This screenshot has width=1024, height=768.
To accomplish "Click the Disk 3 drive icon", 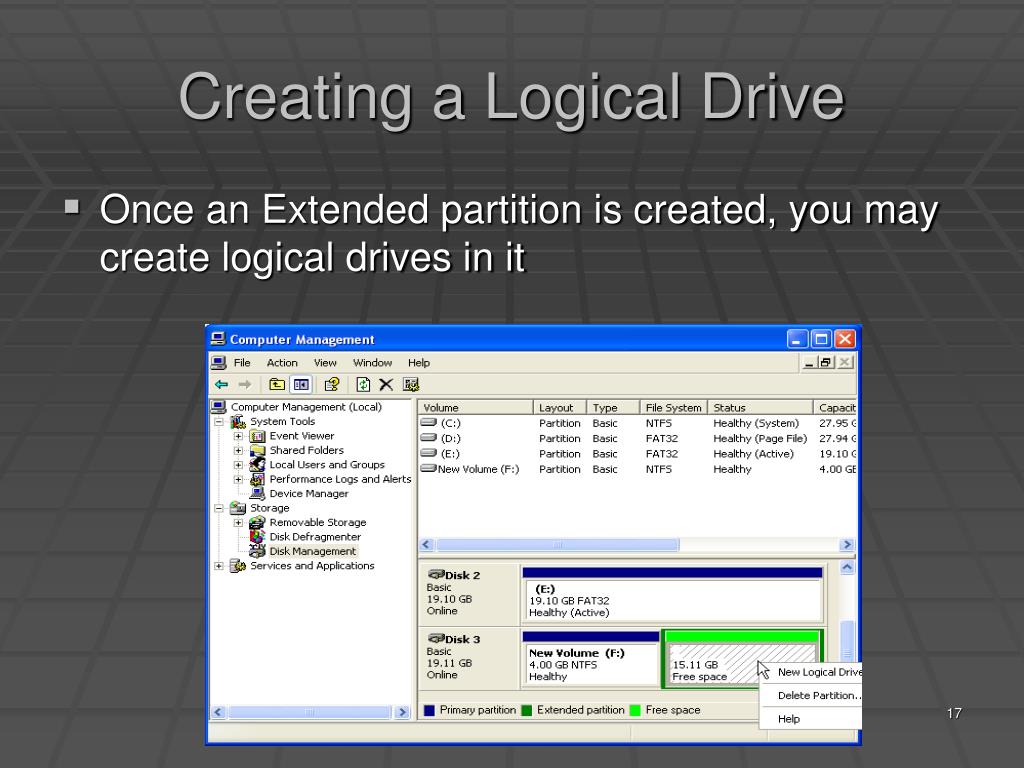I will [436, 638].
